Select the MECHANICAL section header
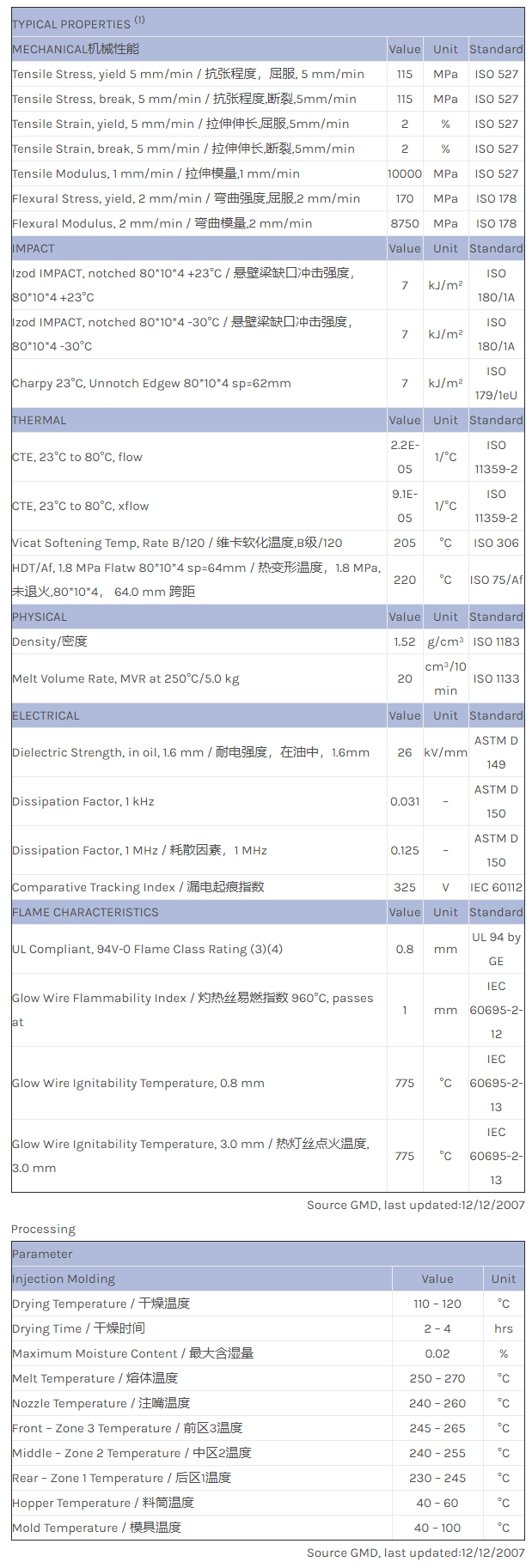 click(x=76, y=49)
